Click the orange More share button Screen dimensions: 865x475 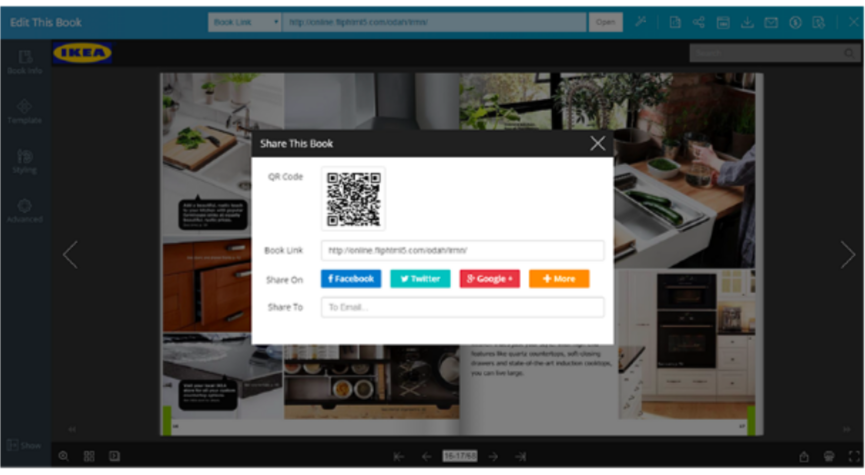tap(559, 279)
